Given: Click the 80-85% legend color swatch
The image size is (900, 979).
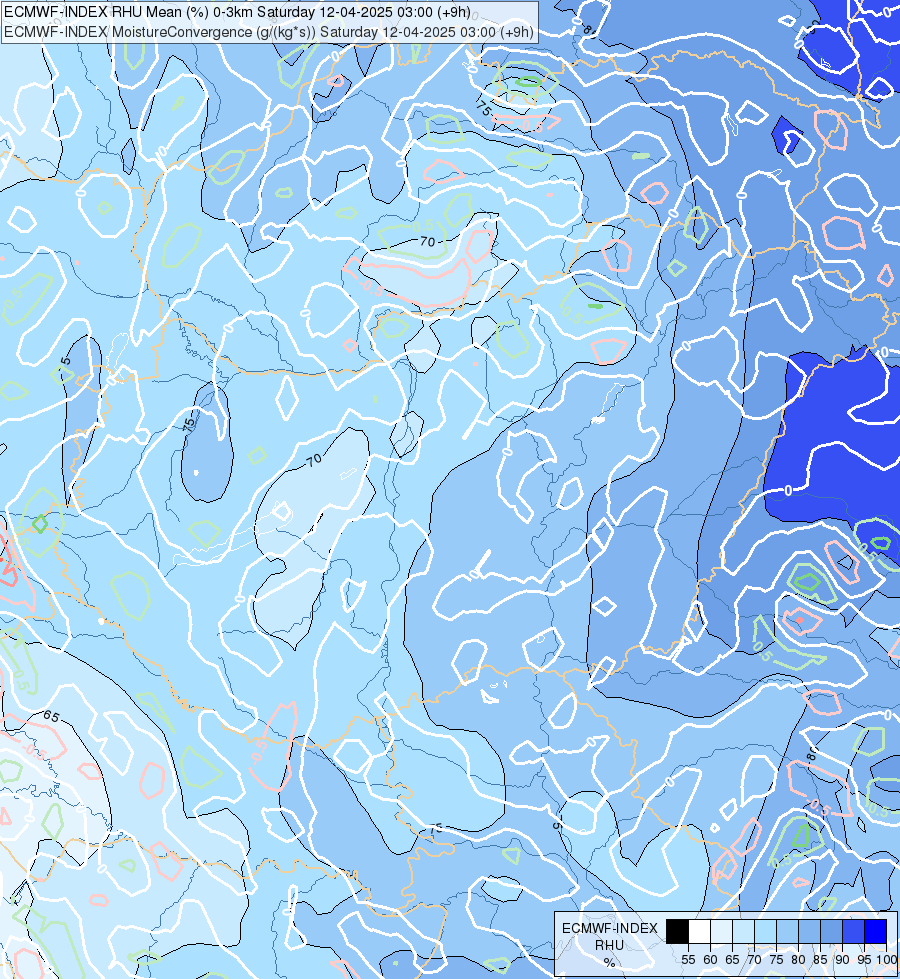Looking at the screenshot, I should click(809, 931).
